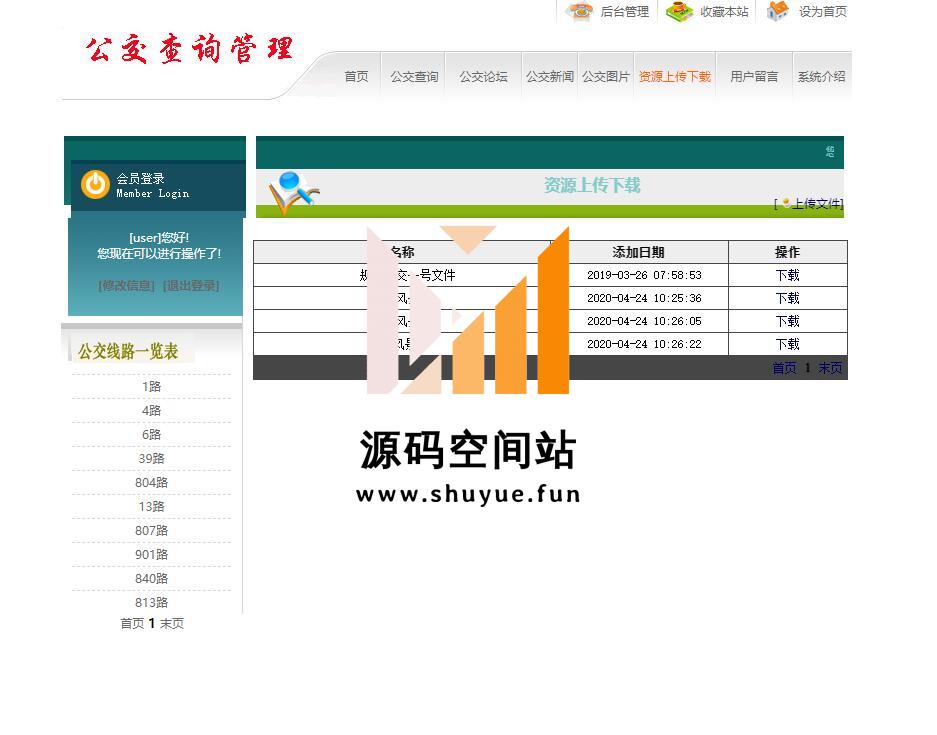Open 公交图片 menu item
Image resolution: width=937 pixels, height=735 pixels.
point(606,76)
